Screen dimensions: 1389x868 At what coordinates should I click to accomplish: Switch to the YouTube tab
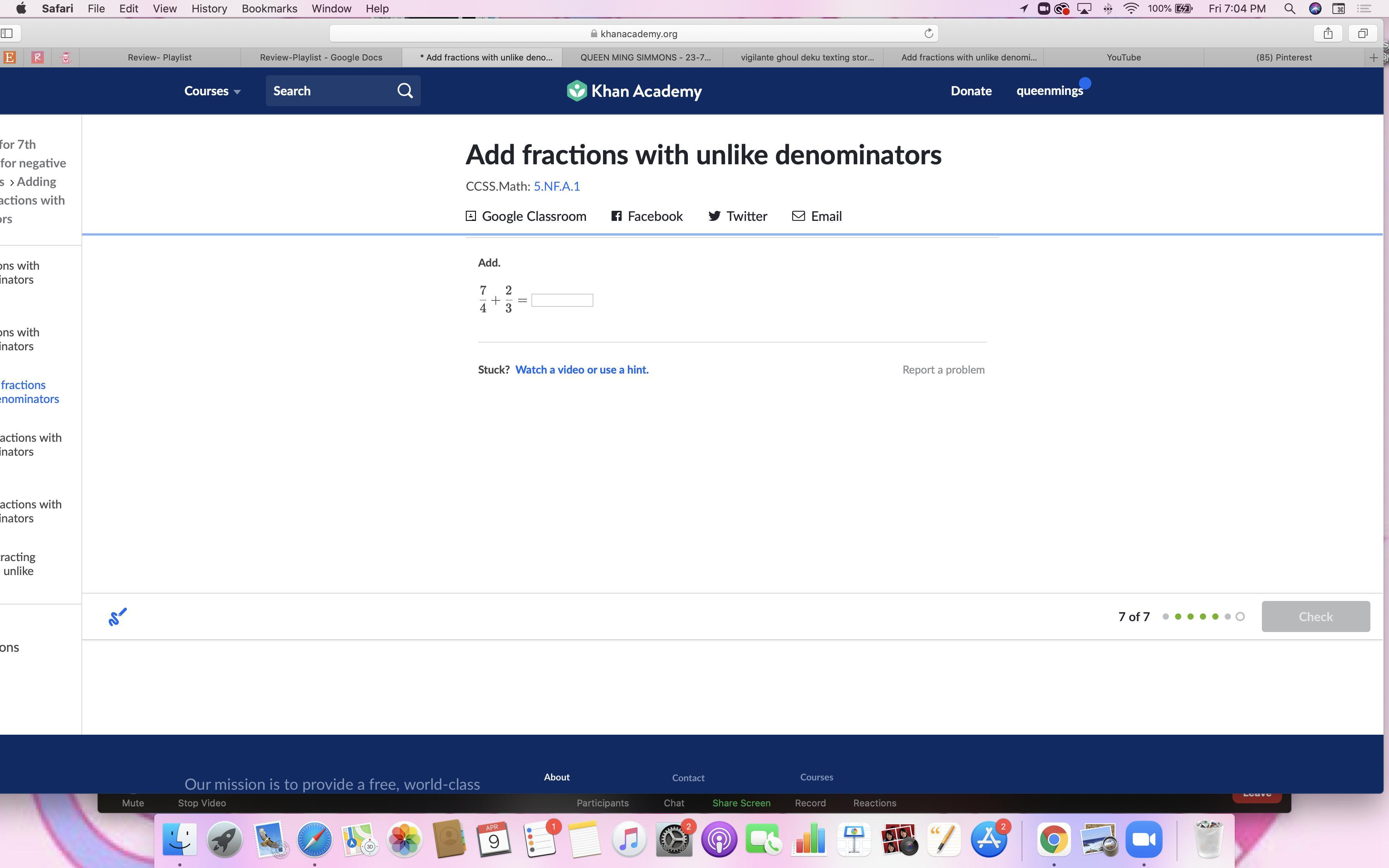[x=1123, y=57]
